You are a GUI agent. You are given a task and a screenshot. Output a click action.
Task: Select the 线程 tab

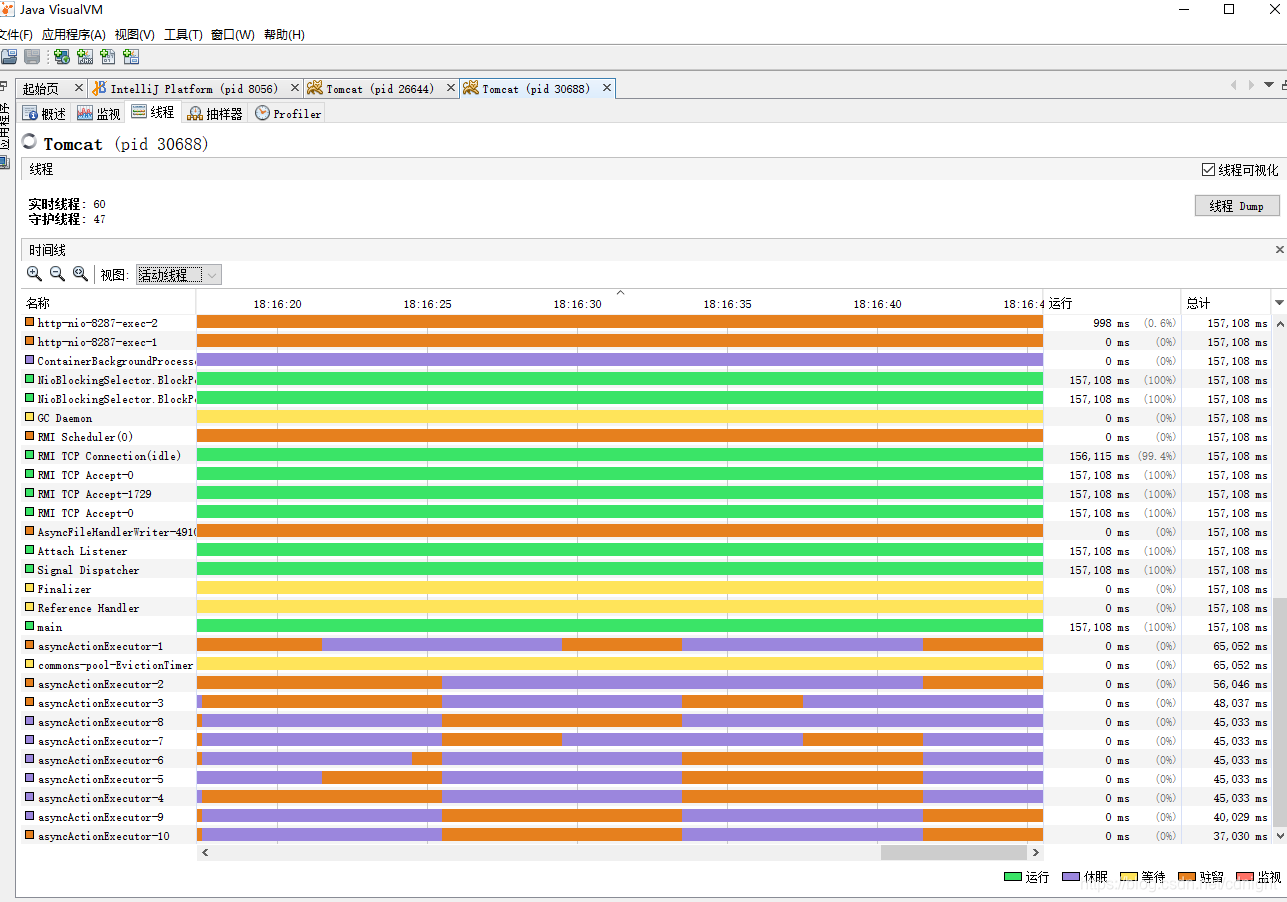pos(153,112)
